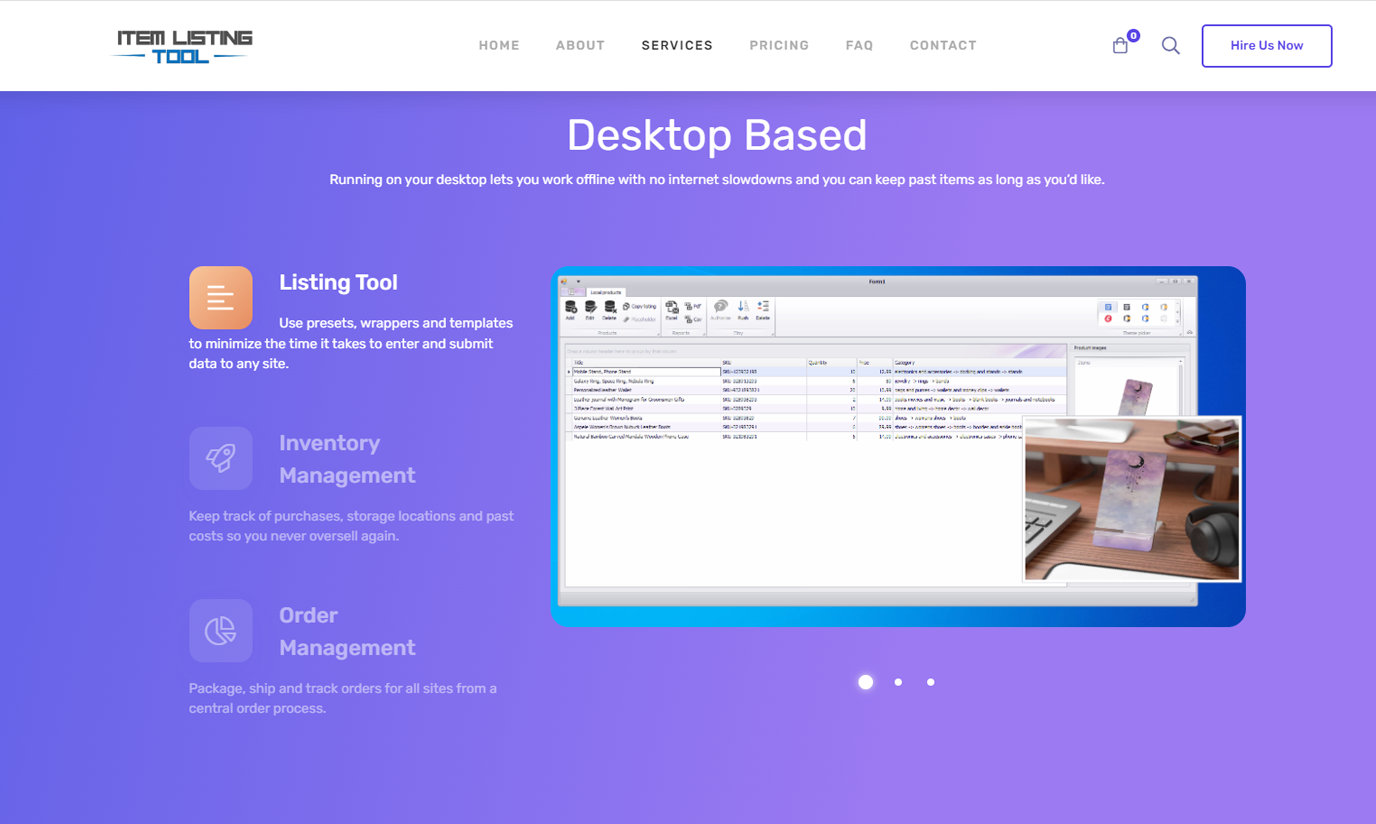Open the FAQ page
Image resolution: width=1376 pixels, height=824 pixels.
pos(859,46)
